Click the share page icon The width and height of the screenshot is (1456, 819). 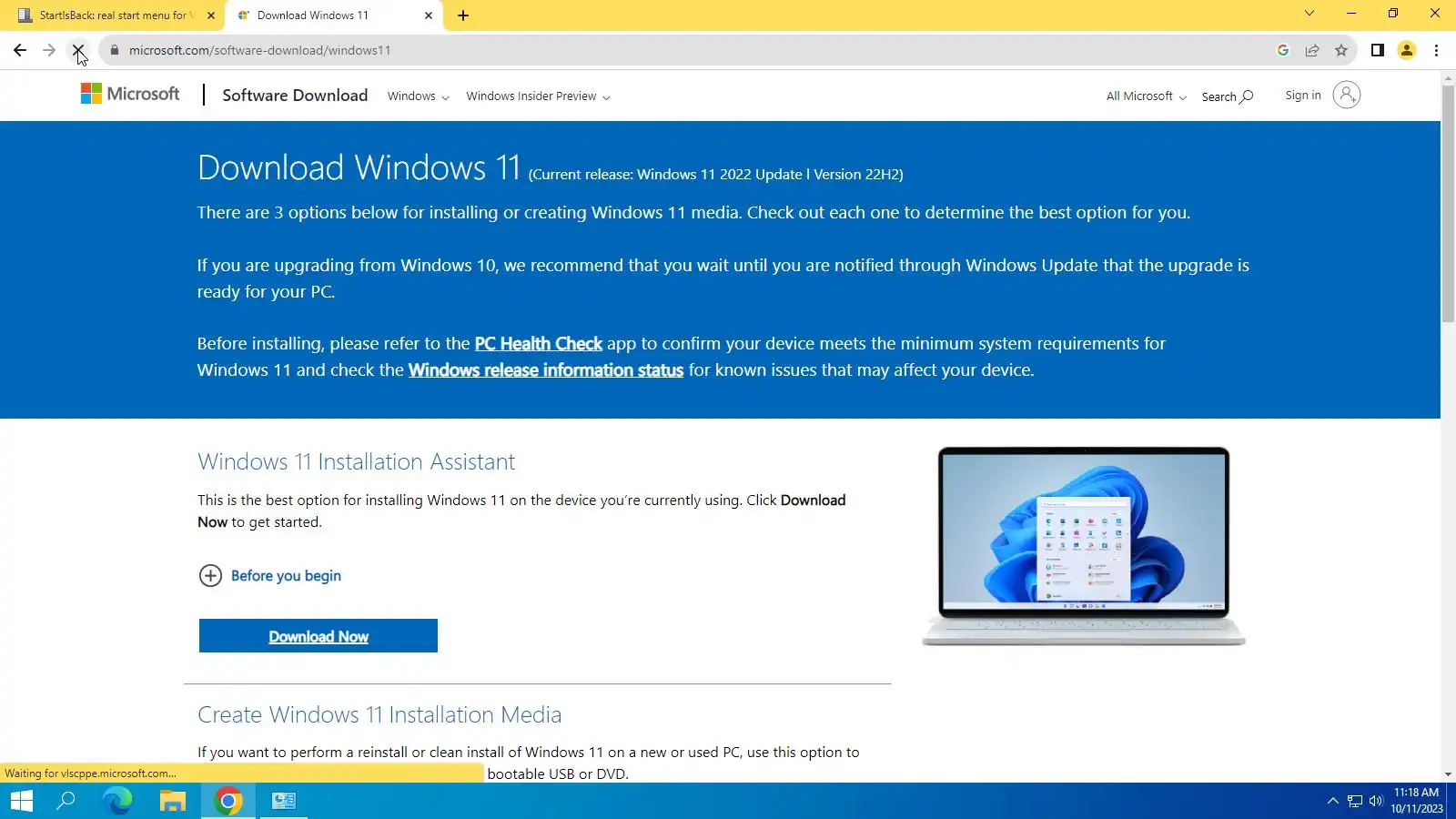point(1312,50)
